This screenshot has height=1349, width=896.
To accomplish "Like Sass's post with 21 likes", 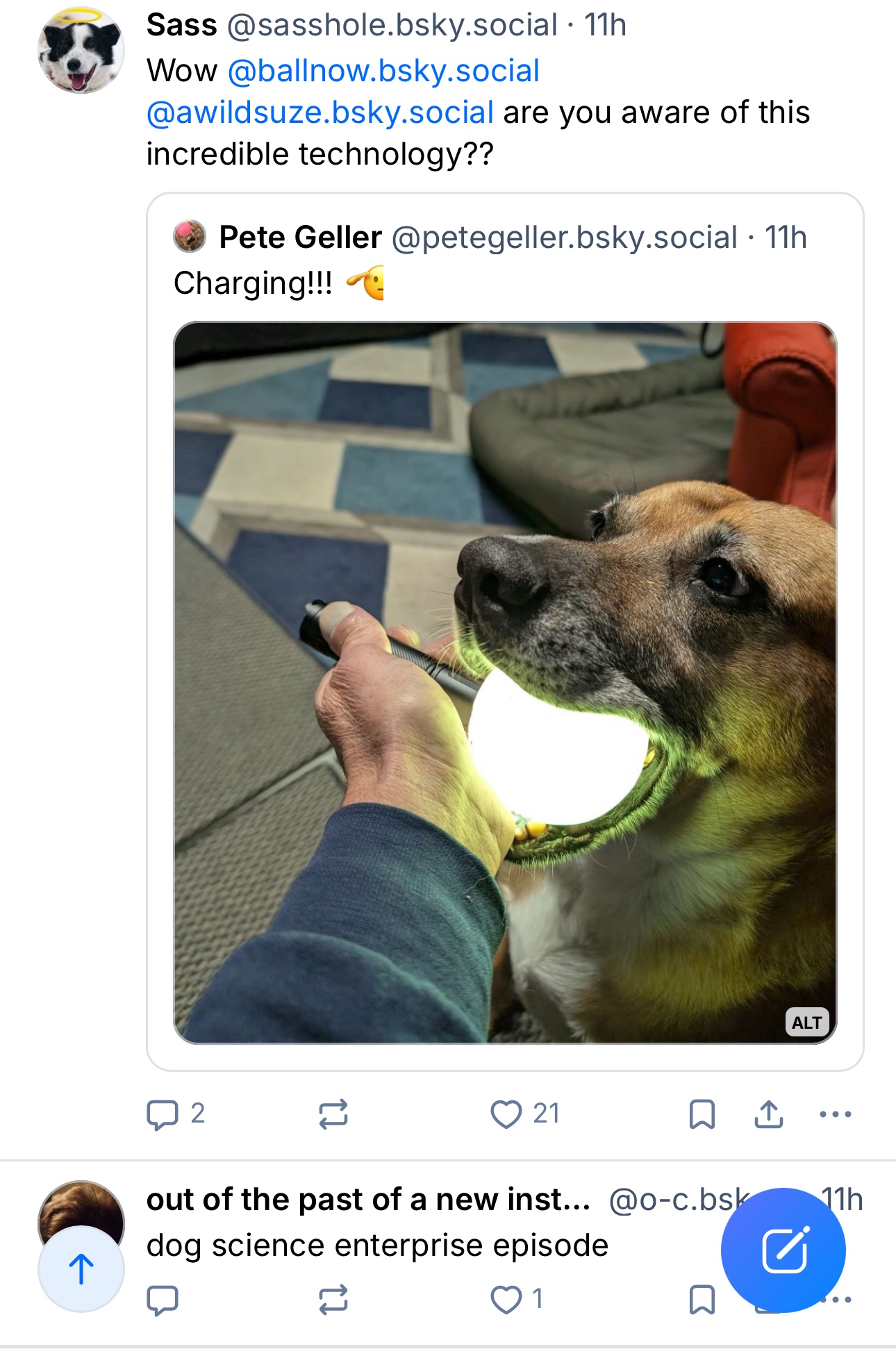I will pyautogui.click(x=506, y=1114).
